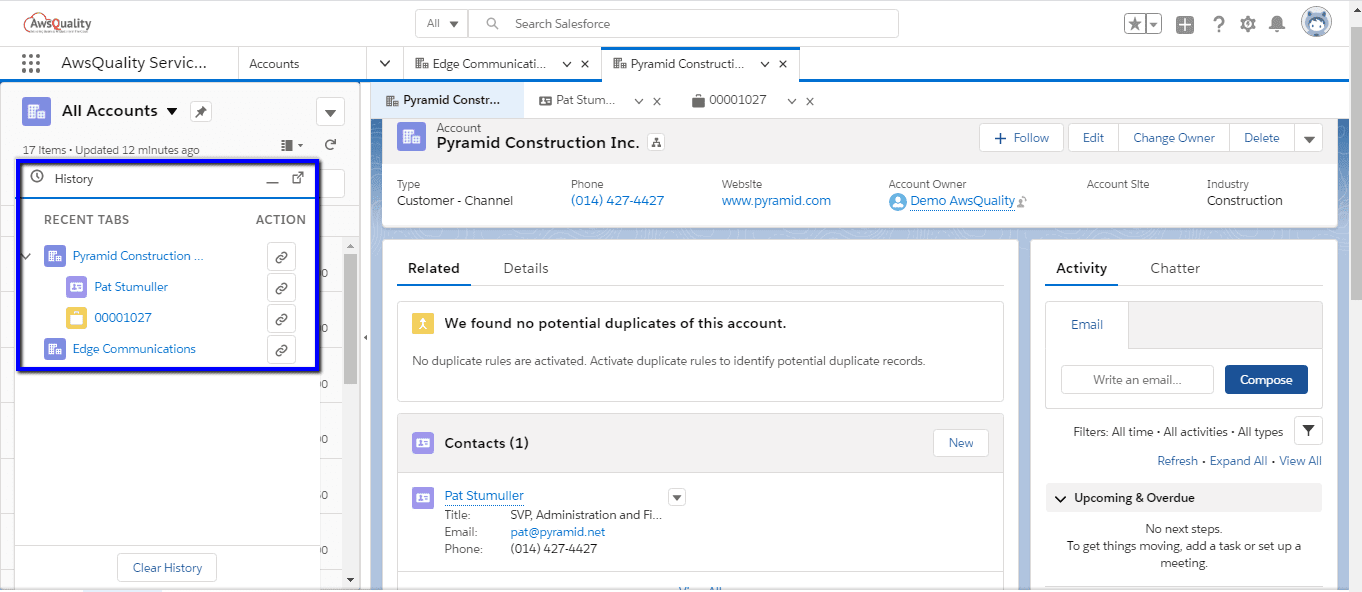Open the Global Actions plus icon
Screen dimensions: 1362x592
click(1185, 25)
